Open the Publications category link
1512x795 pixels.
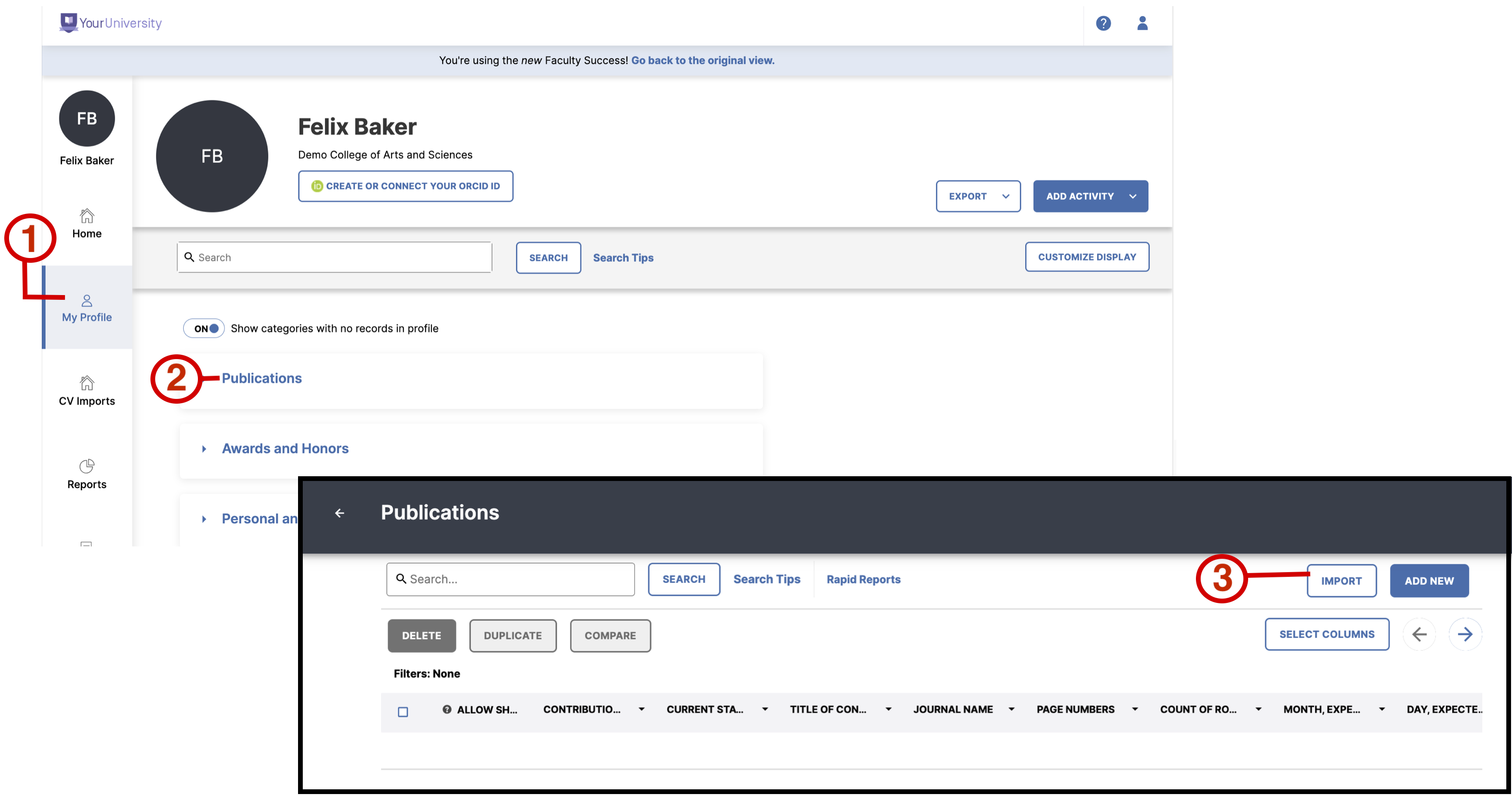point(261,379)
